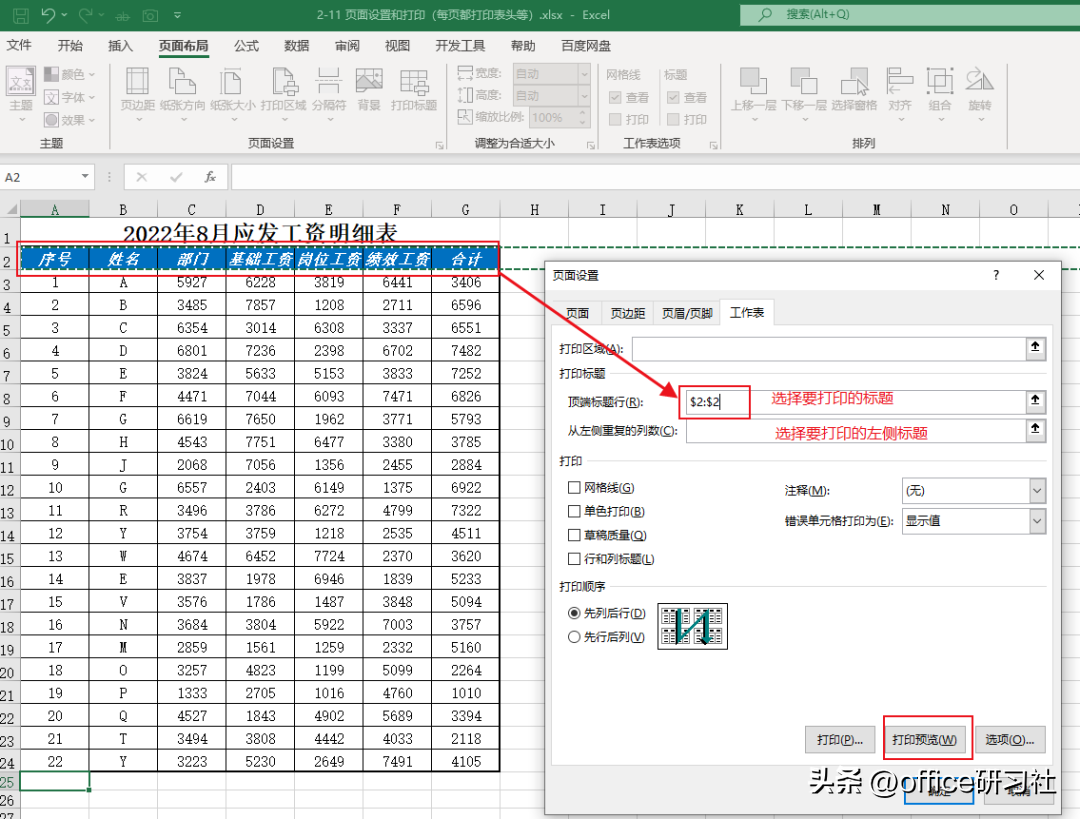The height and width of the screenshot is (819, 1080).
Task: Click collapse-range icon beside 从左侧重复的列数 field
Action: tap(1035, 429)
